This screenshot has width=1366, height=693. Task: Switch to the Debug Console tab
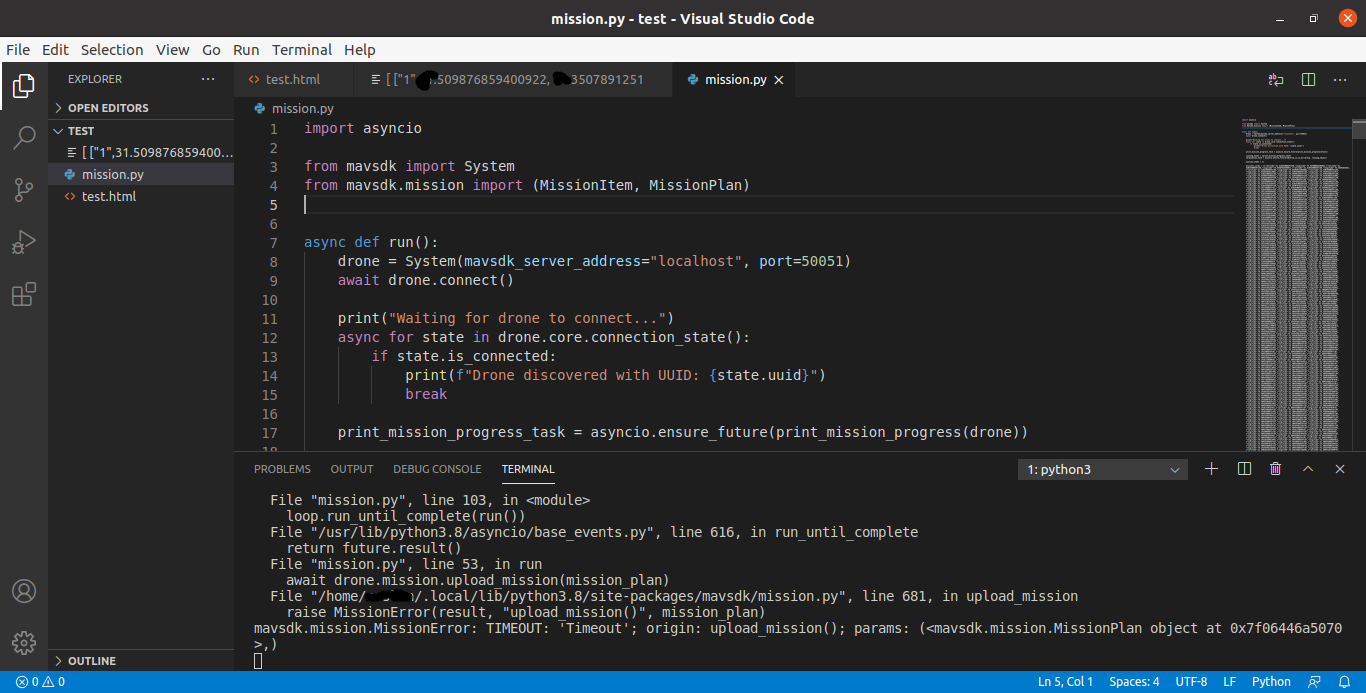coord(437,469)
